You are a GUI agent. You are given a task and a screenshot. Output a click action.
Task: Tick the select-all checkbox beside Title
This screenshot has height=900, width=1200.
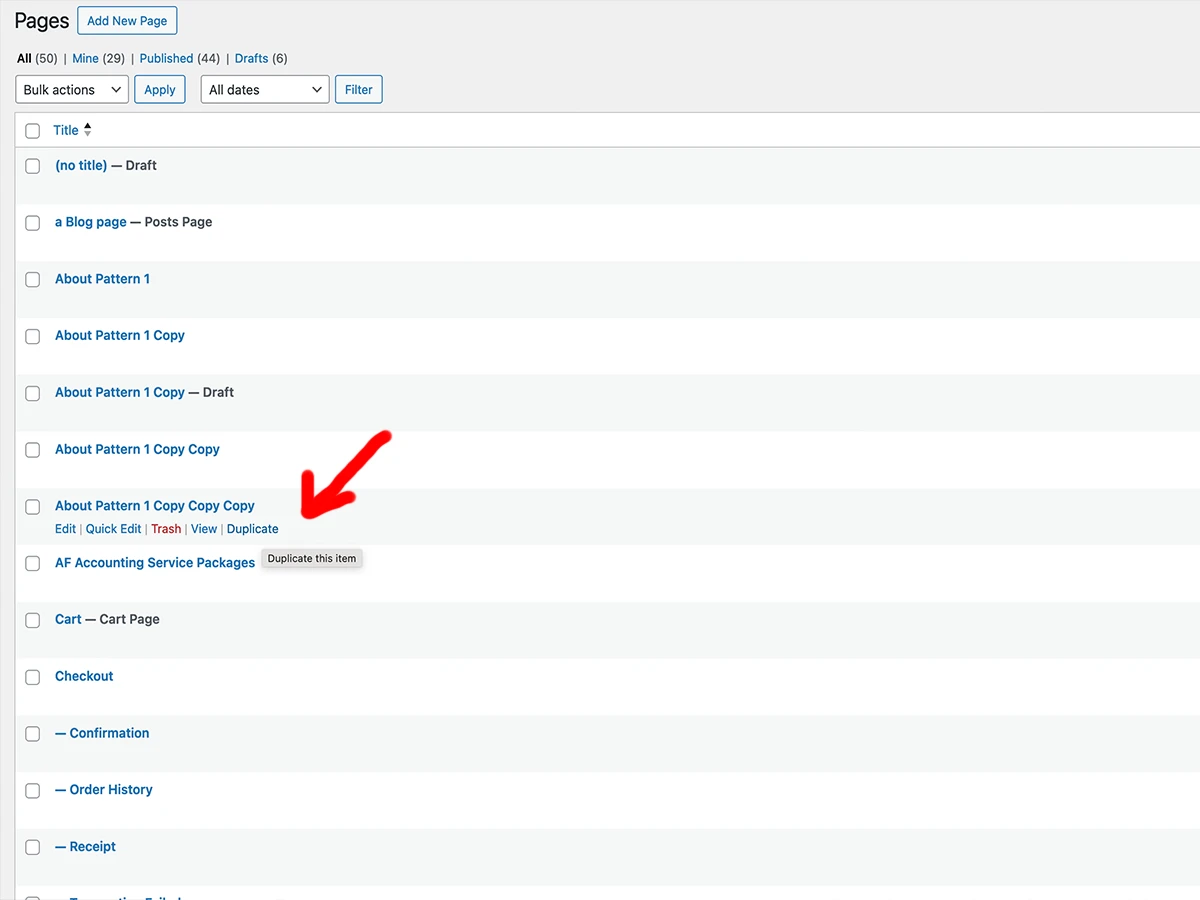33,131
